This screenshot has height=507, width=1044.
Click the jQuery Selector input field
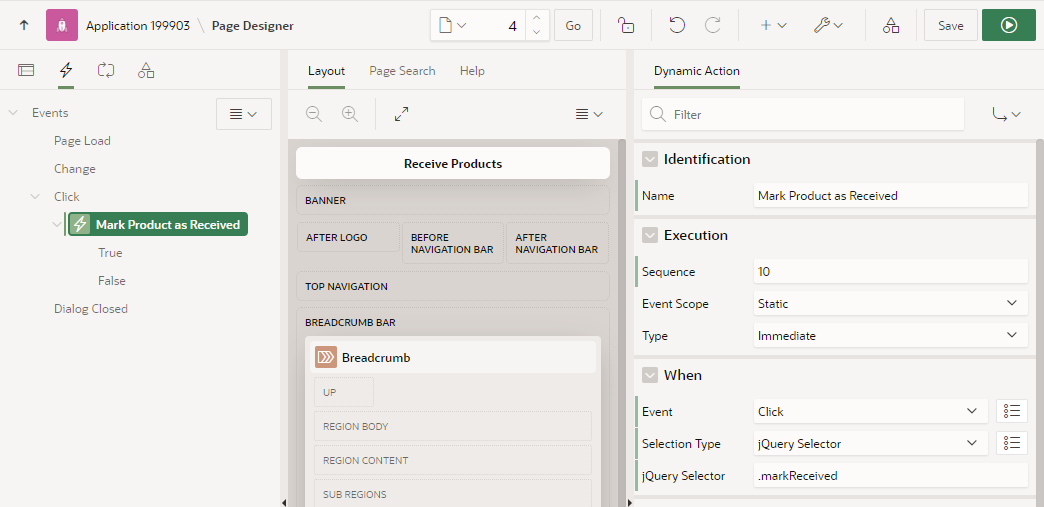891,476
